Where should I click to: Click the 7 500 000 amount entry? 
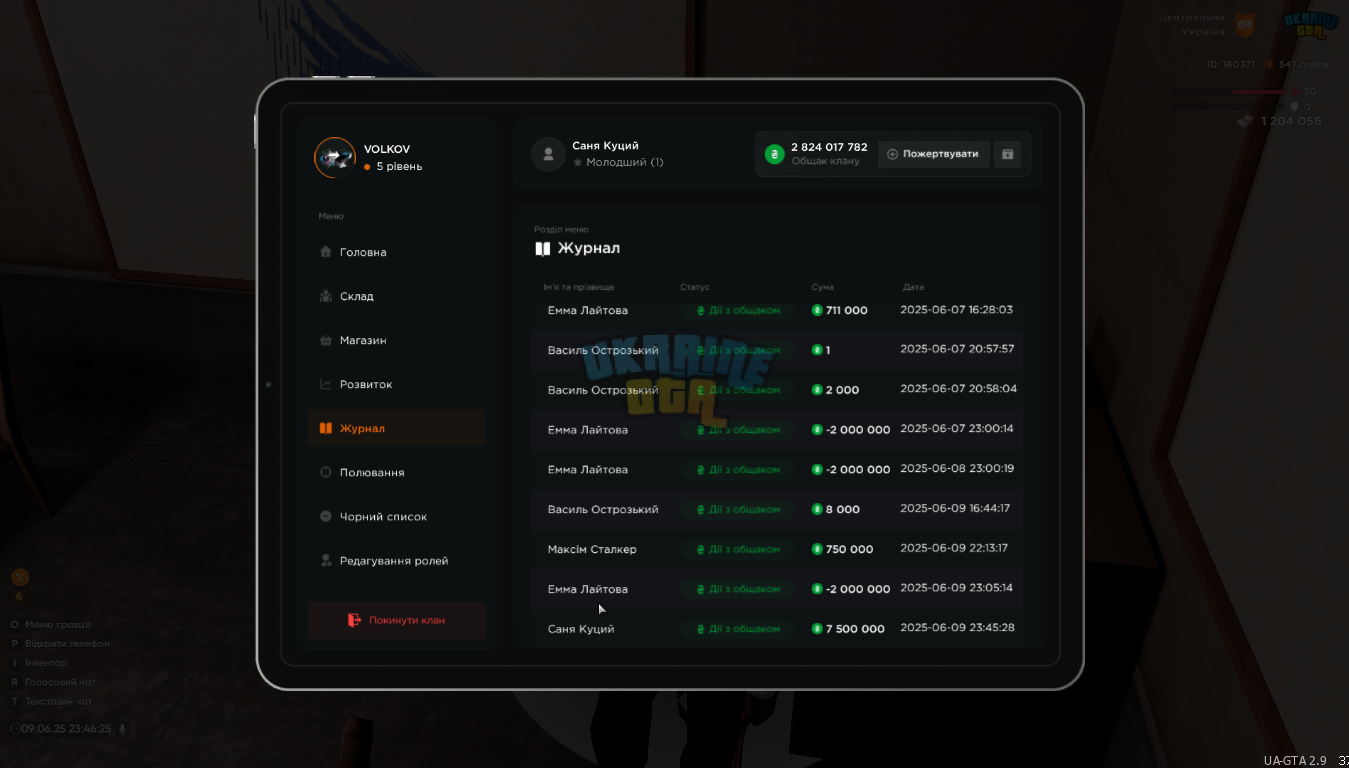point(848,629)
